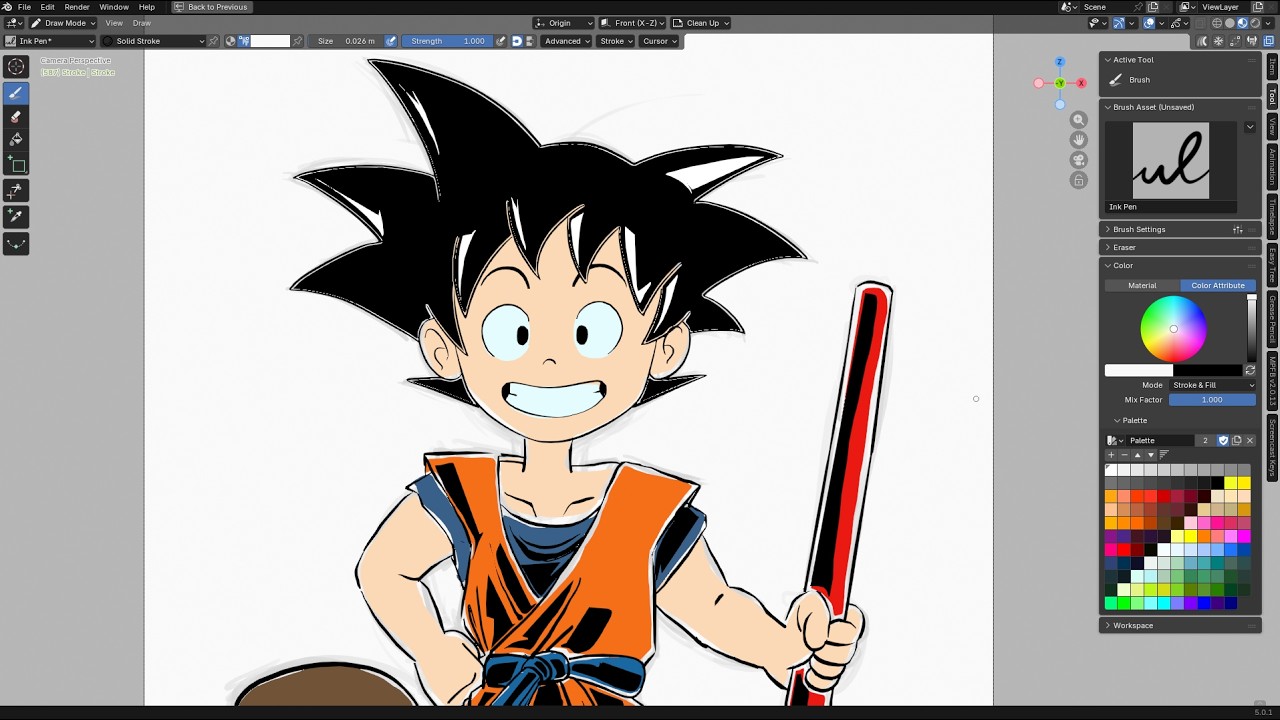Toggle pin on Solid Stroke material
The height and width of the screenshot is (720, 1280).
213,41
